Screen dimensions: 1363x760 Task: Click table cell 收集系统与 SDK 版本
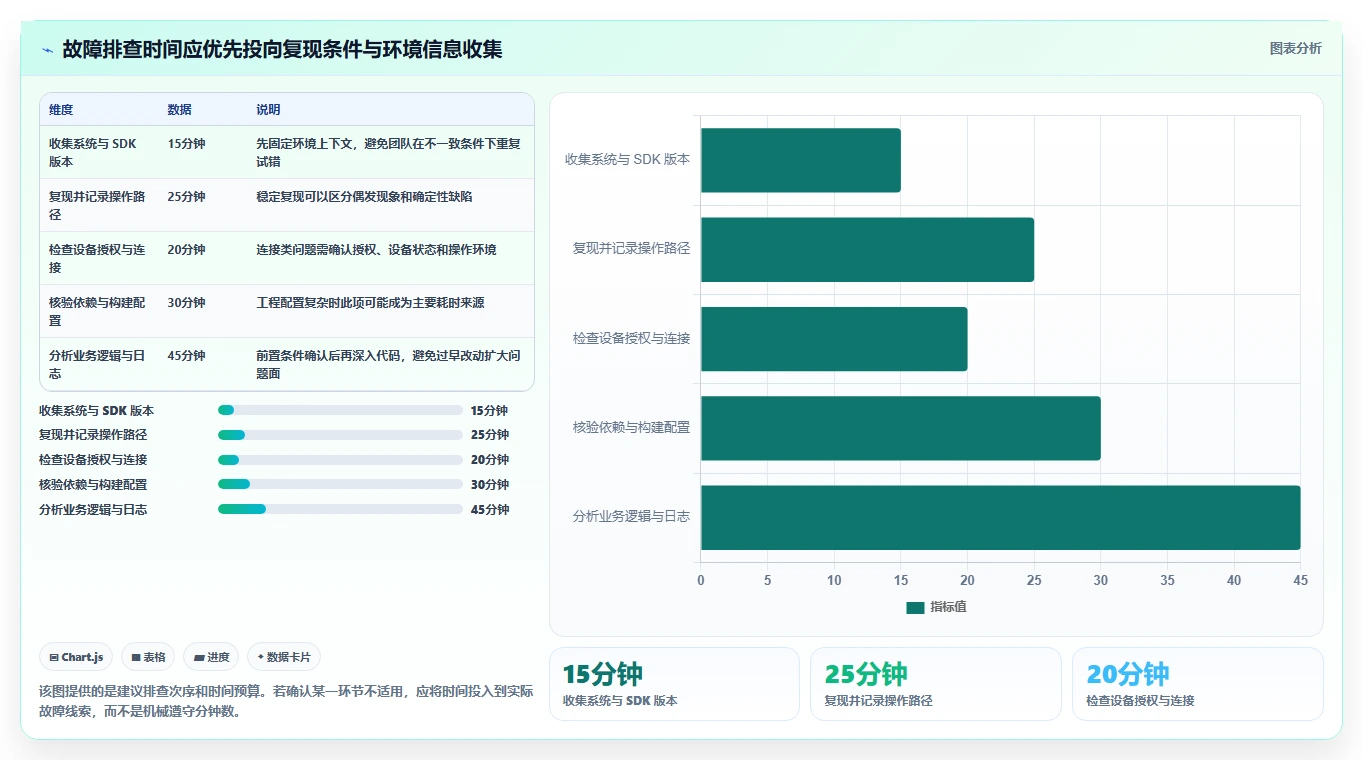(x=98, y=152)
